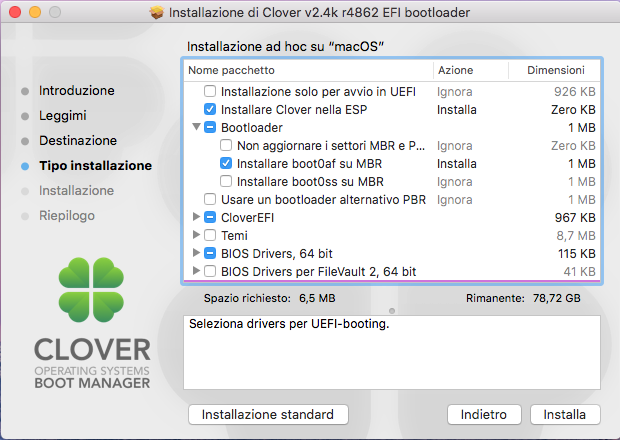This screenshot has width=620, height=440.
Task: Click the '8,7 MB' Temi size
Action: point(576,236)
